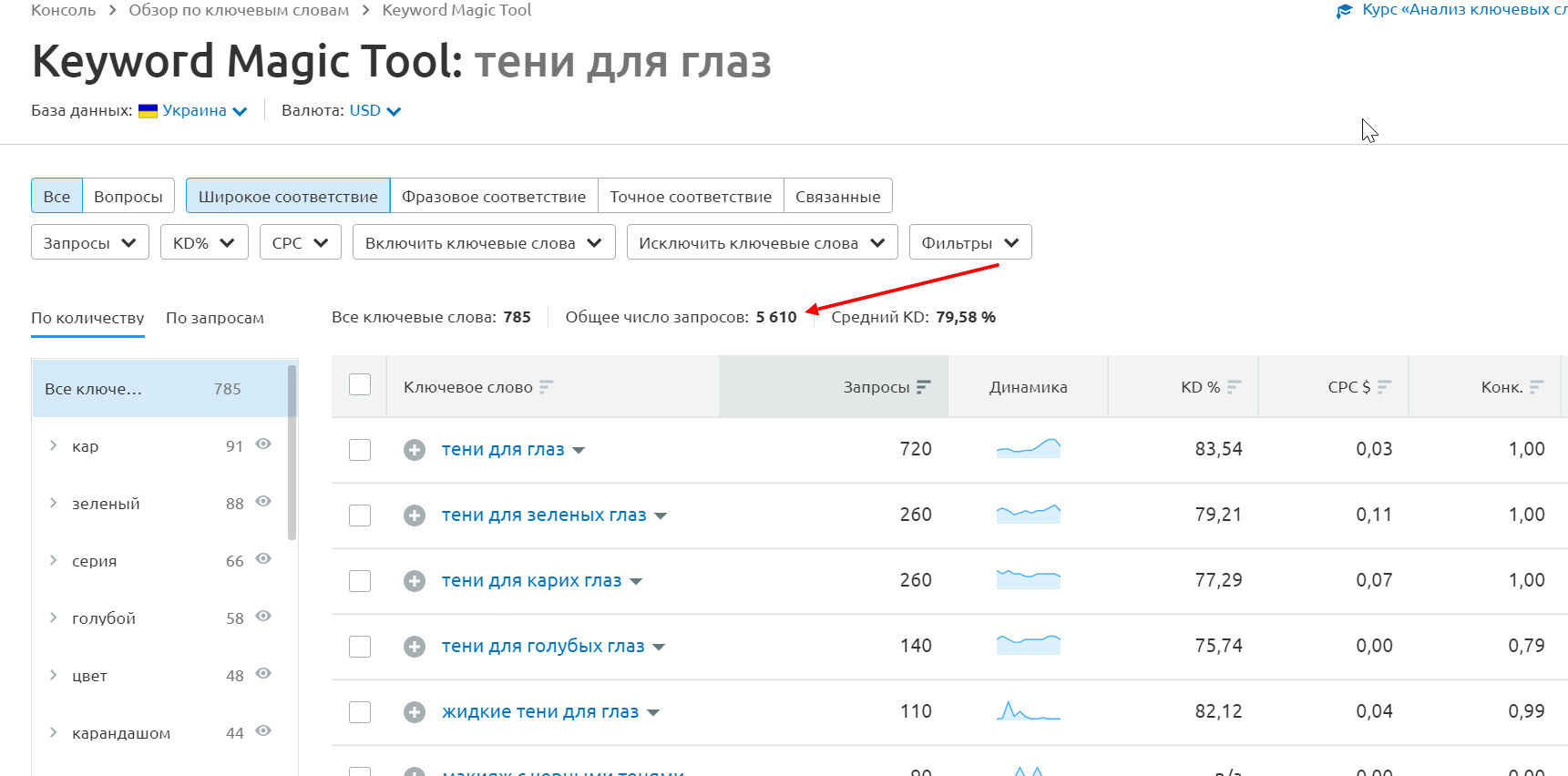Click the keyword groups panel scrollbar

click(x=292, y=453)
